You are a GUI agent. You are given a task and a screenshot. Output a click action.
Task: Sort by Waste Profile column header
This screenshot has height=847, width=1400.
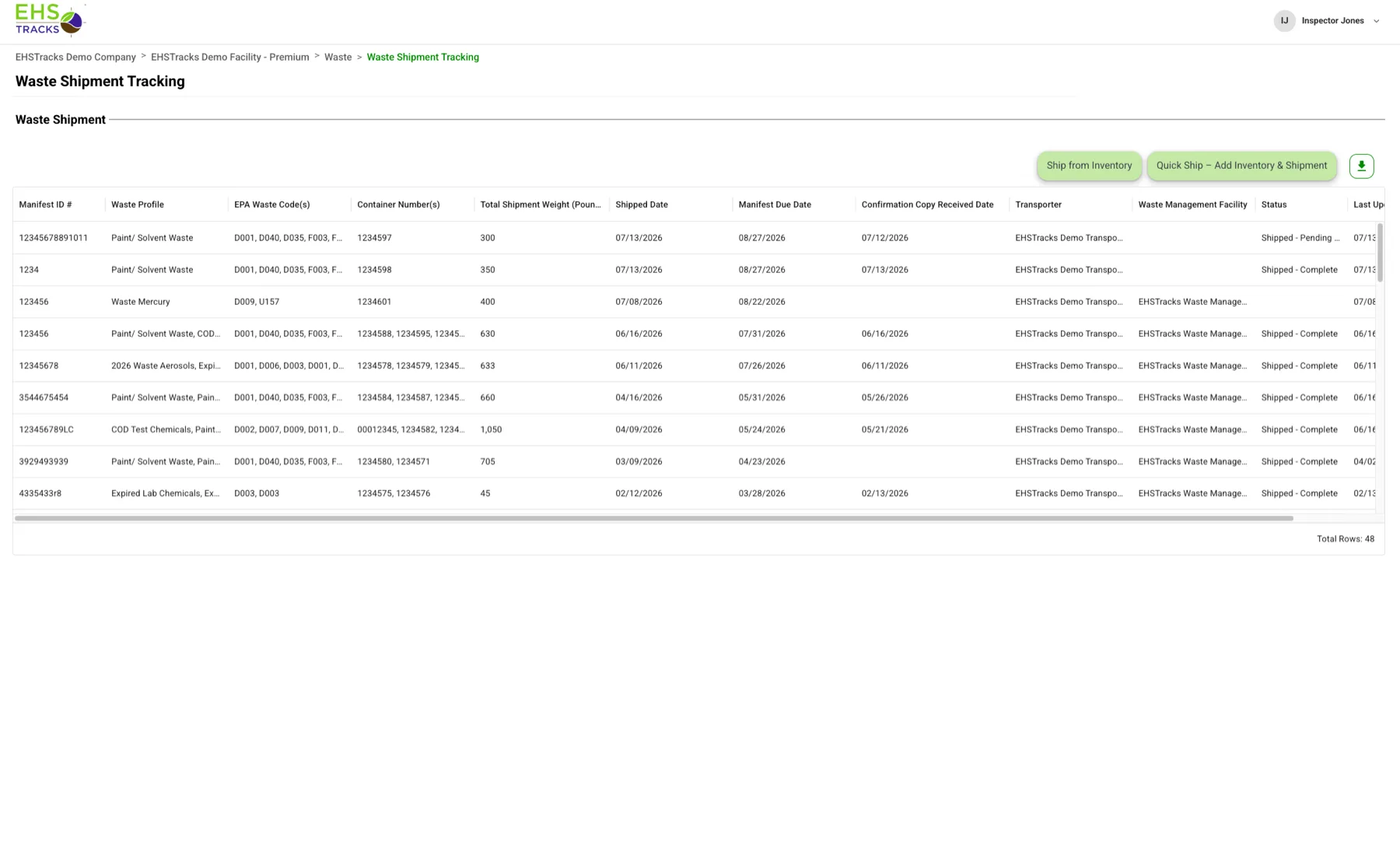coord(166,205)
